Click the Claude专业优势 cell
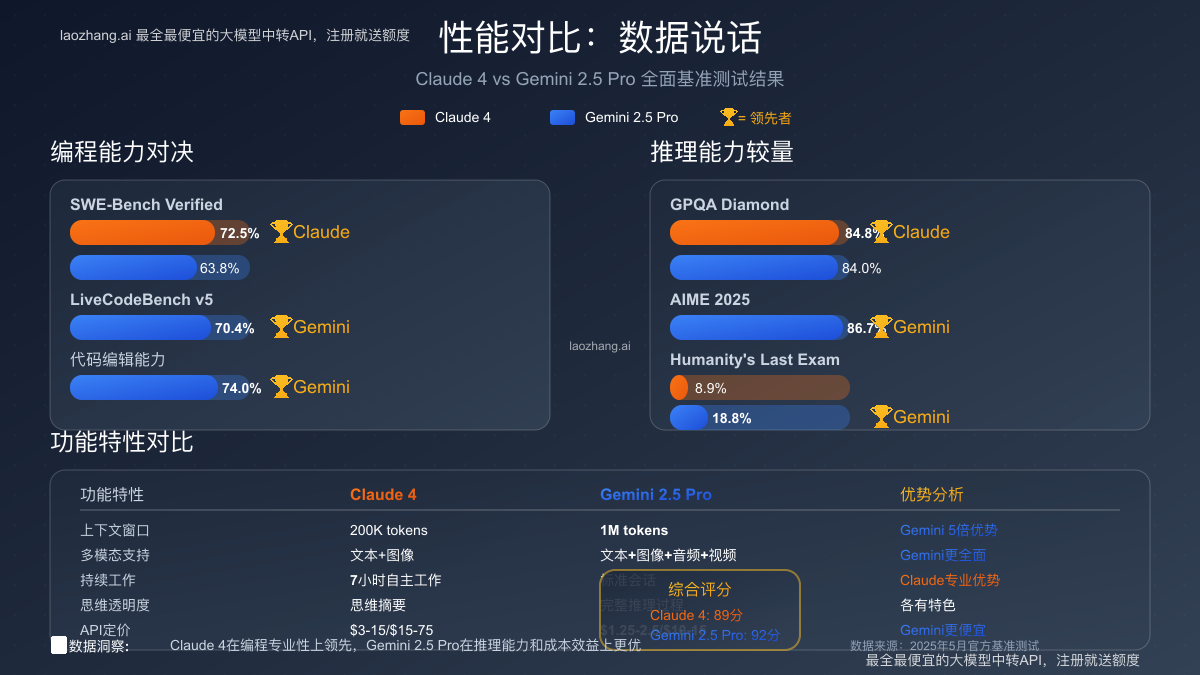This screenshot has width=1200, height=675. click(x=950, y=580)
